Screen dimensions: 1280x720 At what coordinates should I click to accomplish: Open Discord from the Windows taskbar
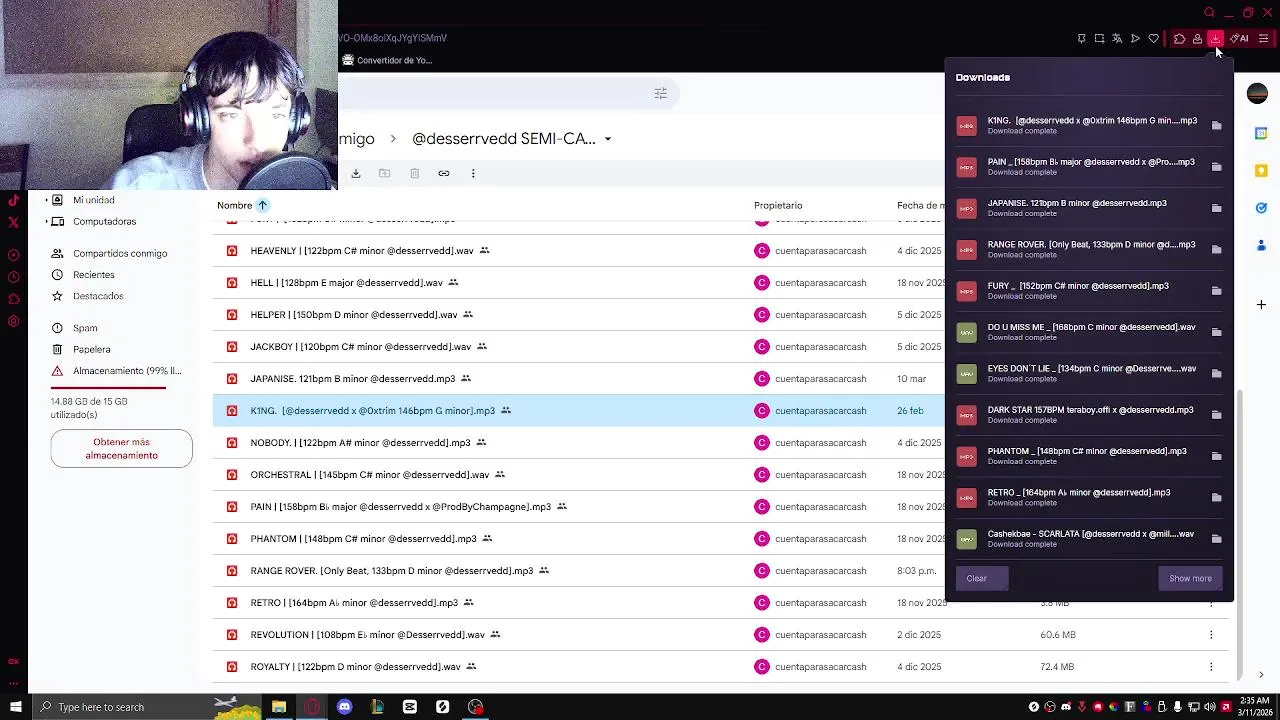coord(345,707)
